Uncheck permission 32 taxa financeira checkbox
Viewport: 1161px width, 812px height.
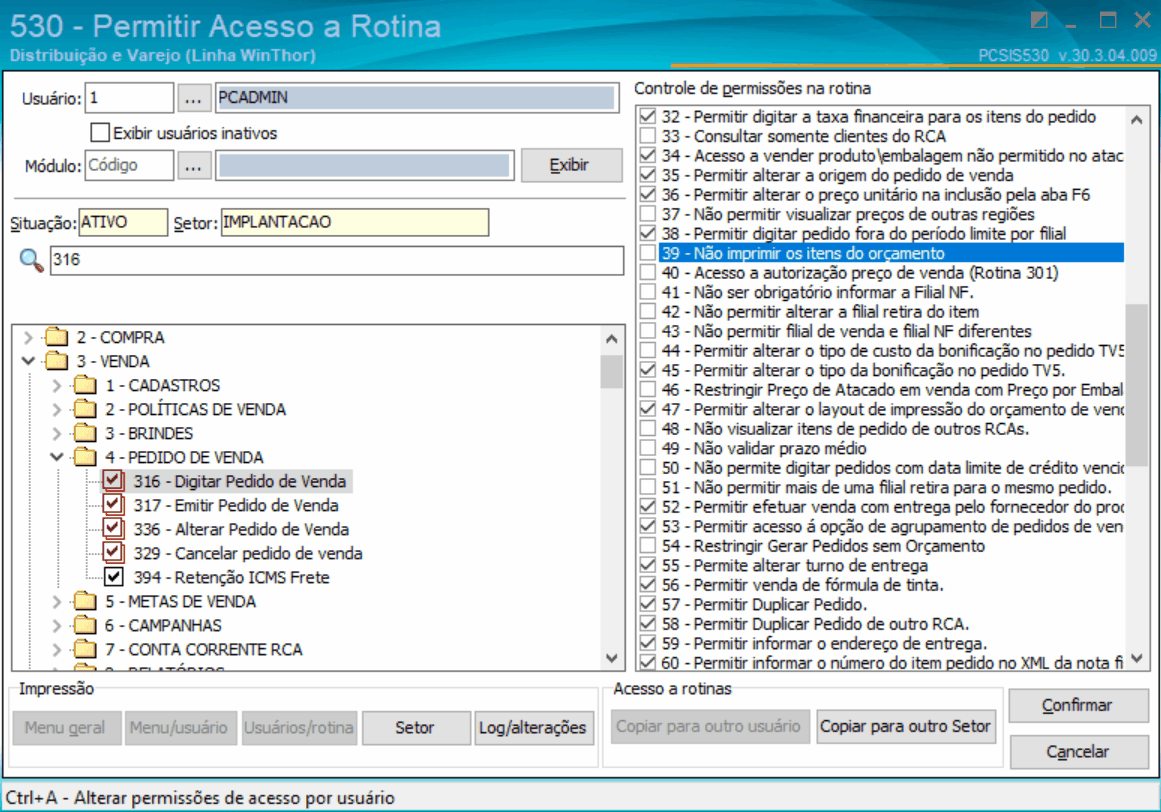tap(648, 116)
